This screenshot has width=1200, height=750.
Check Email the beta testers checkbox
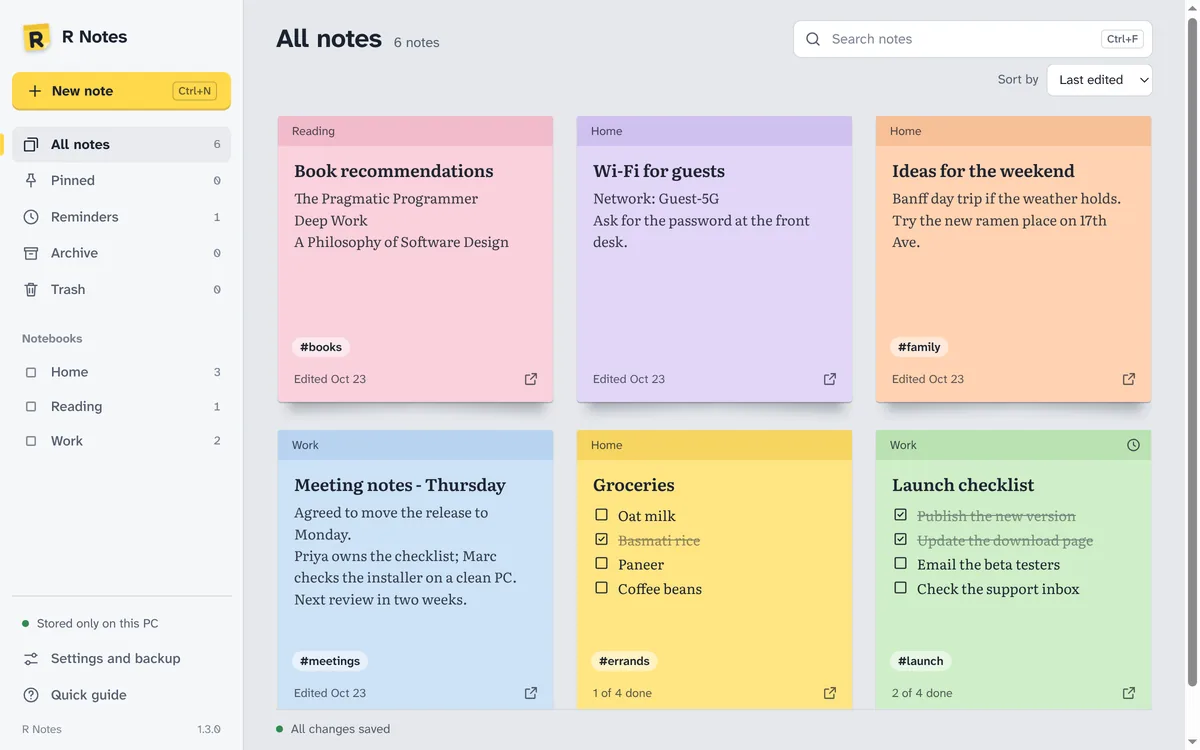[900, 563]
